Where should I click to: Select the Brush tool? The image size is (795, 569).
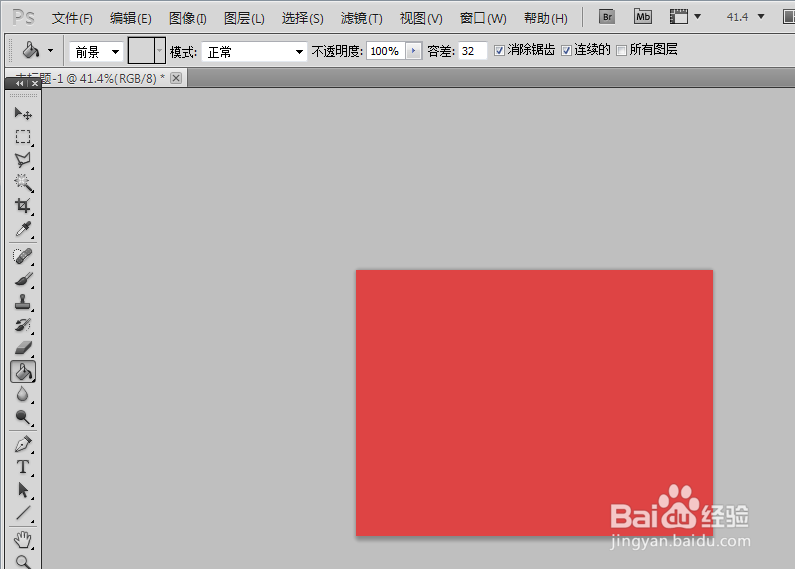point(23,279)
